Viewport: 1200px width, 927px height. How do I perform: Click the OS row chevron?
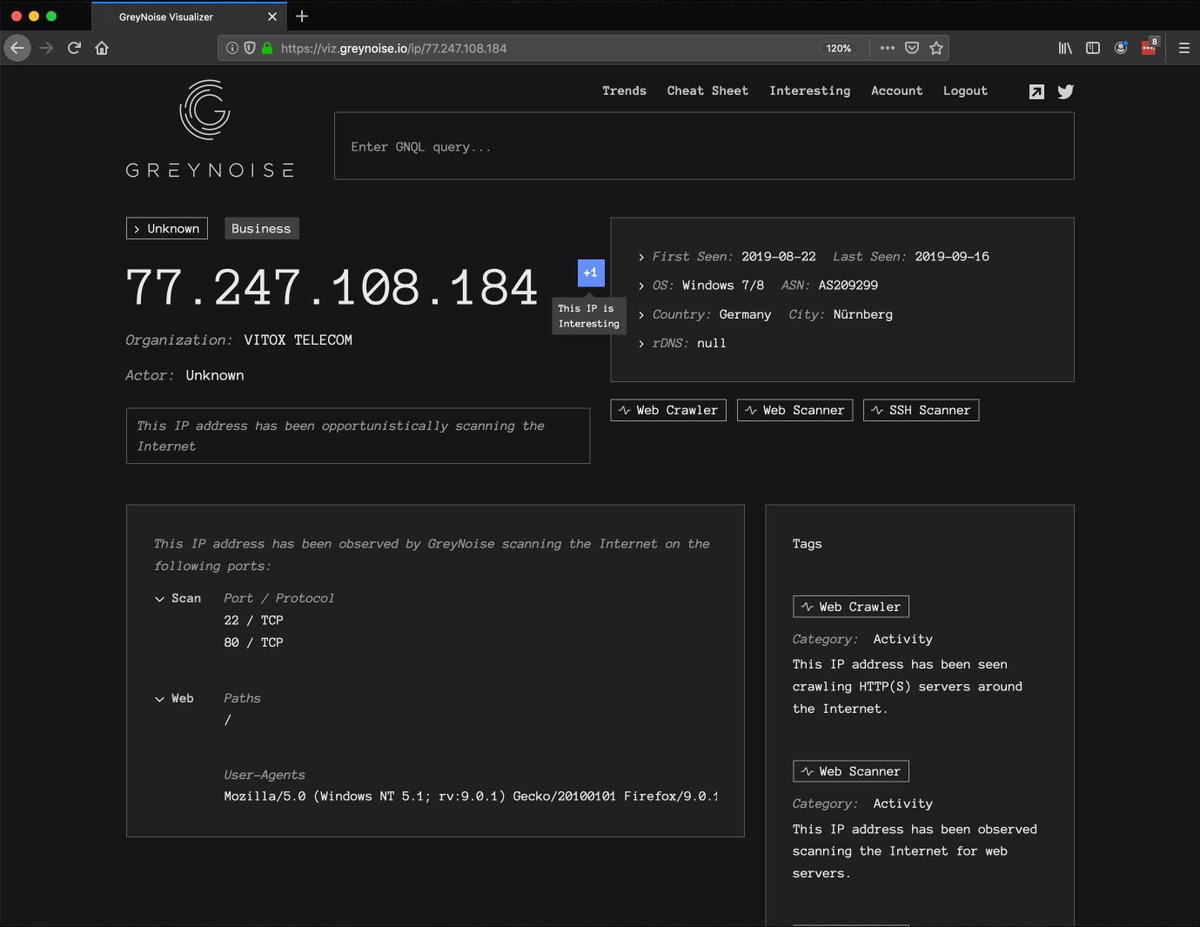pyautogui.click(x=641, y=286)
